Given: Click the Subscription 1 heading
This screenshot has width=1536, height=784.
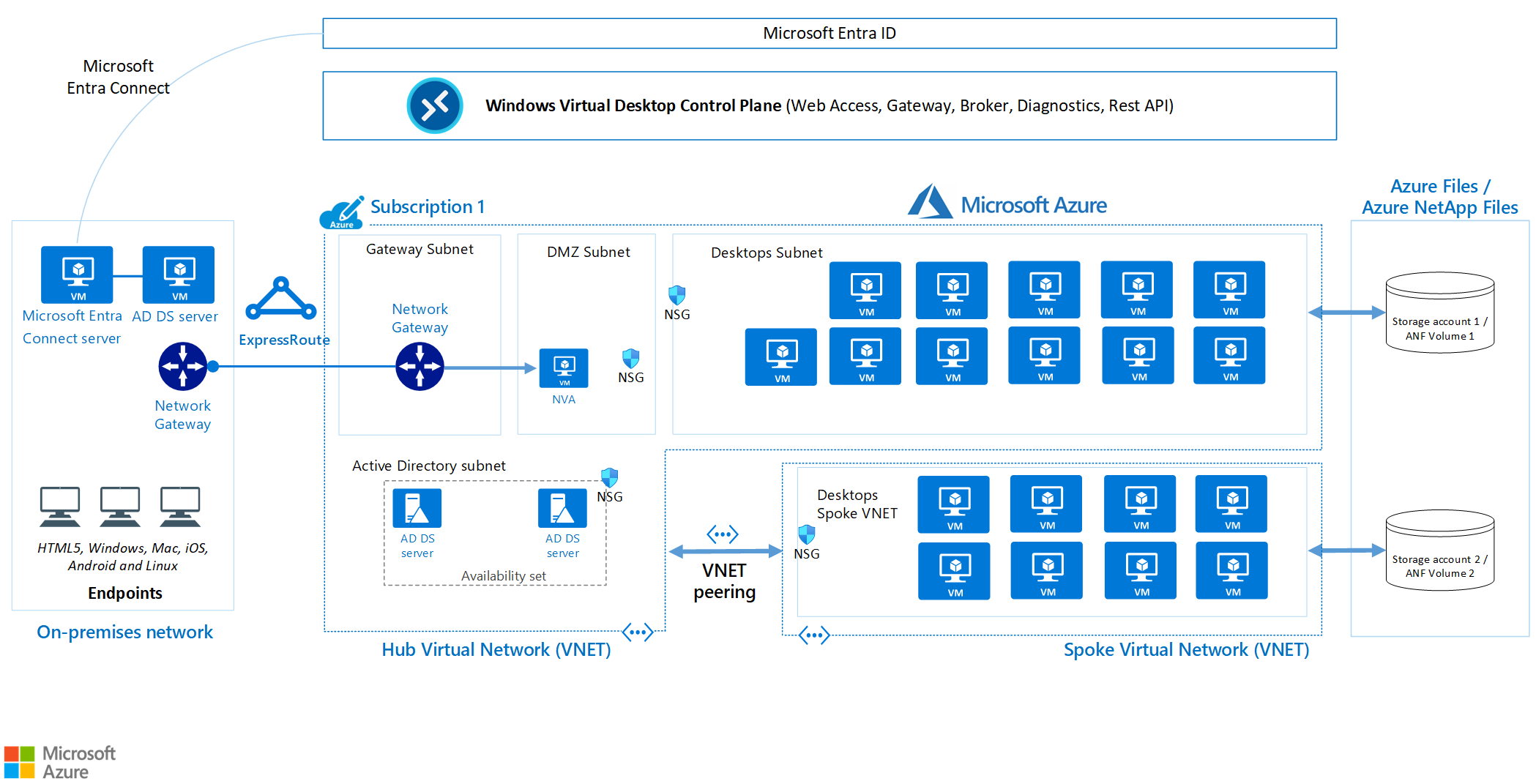Looking at the screenshot, I should click(428, 206).
